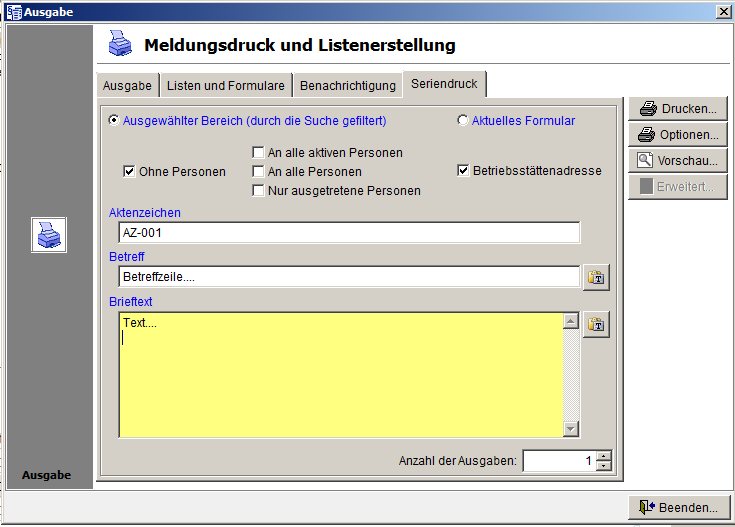
Task: Click the window icon in the Ausgabe title bar
Action: (x=11, y=11)
